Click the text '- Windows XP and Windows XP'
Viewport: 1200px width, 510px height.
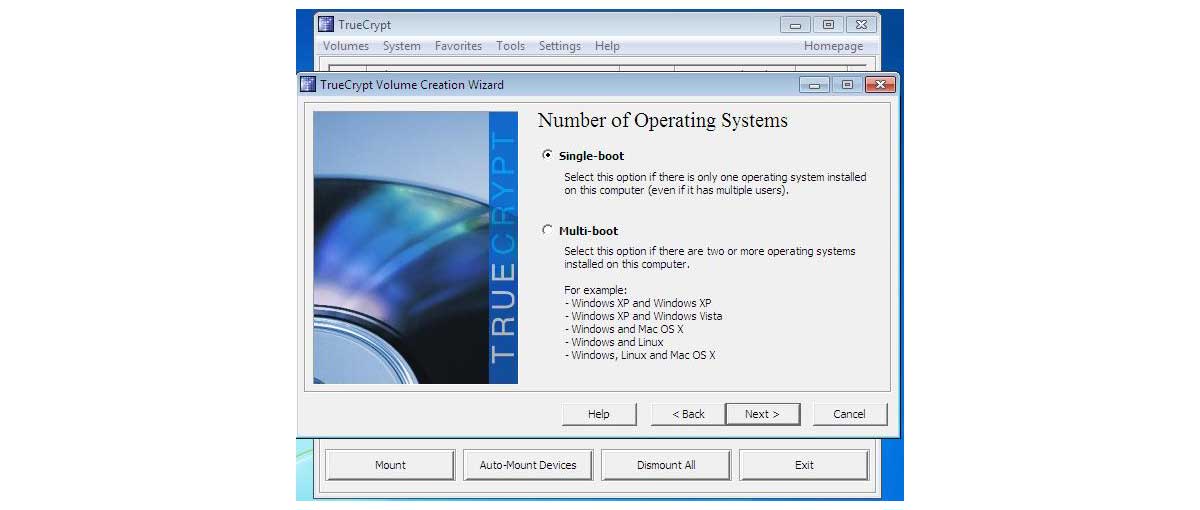pos(638,303)
